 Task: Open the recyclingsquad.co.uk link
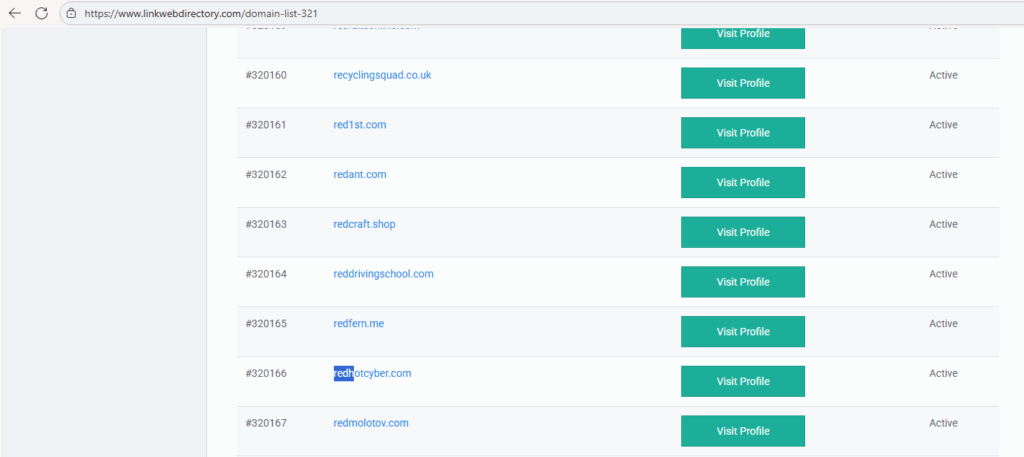click(x=382, y=75)
